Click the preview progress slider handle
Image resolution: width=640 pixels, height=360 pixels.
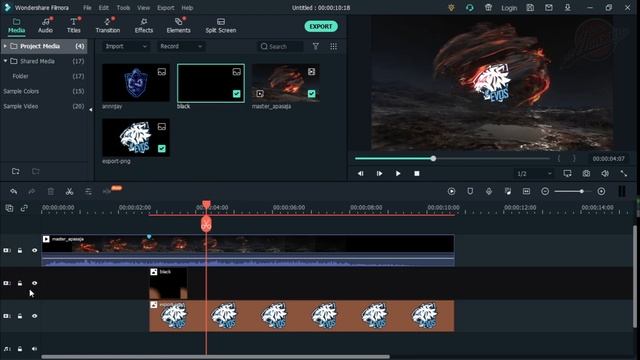(x=433, y=159)
